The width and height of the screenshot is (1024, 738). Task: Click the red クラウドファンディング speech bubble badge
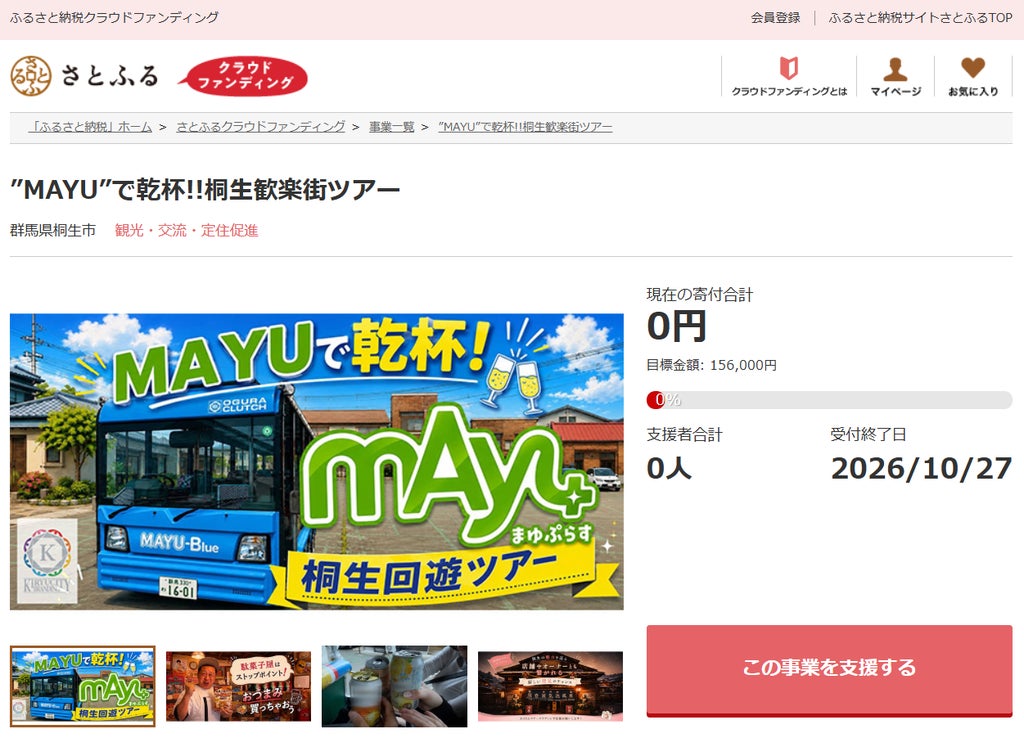(243, 76)
